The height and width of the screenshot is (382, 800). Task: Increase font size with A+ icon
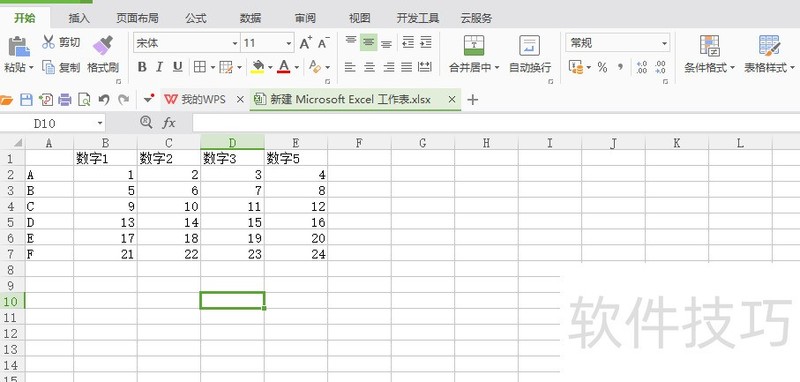tap(306, 43)
